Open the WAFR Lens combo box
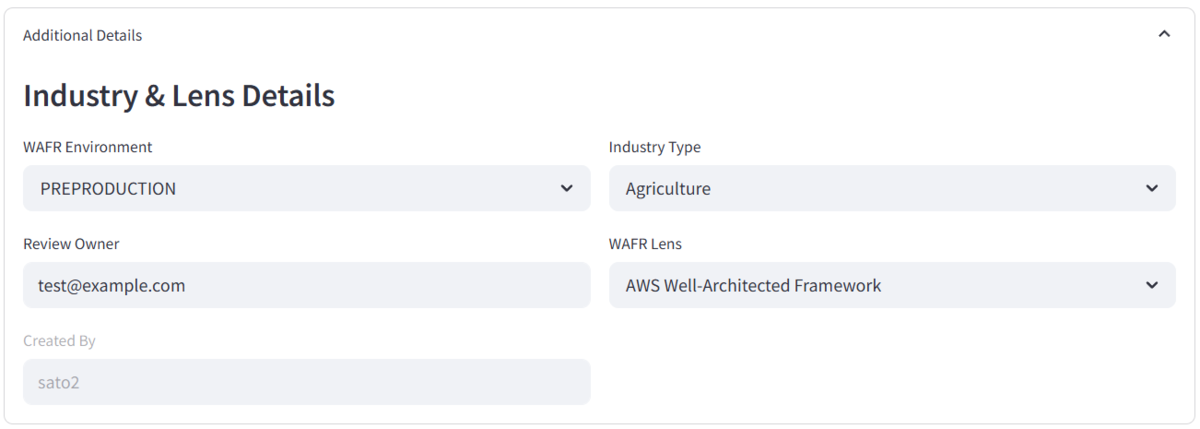This screenshot has height=429, width=1200. click(892, 285)
